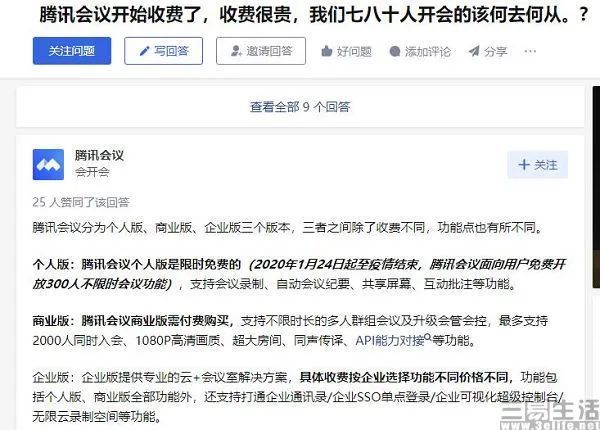
Task: Expand 查看全部 9 个回答
Action: coord(300,107)
